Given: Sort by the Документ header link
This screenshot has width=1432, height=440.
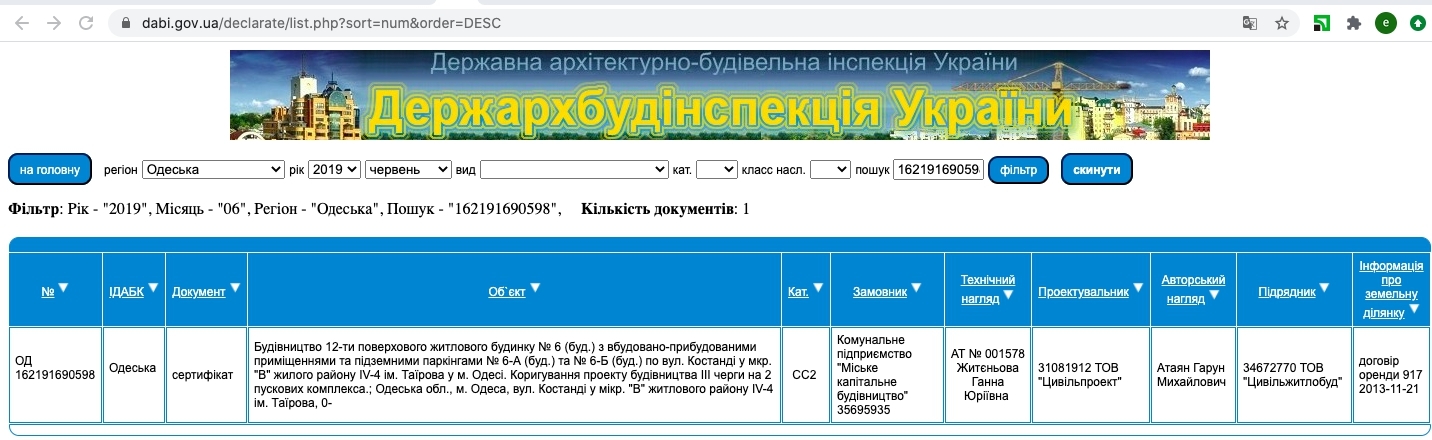Looking at the screenshot, I should [x=199, y=292].
